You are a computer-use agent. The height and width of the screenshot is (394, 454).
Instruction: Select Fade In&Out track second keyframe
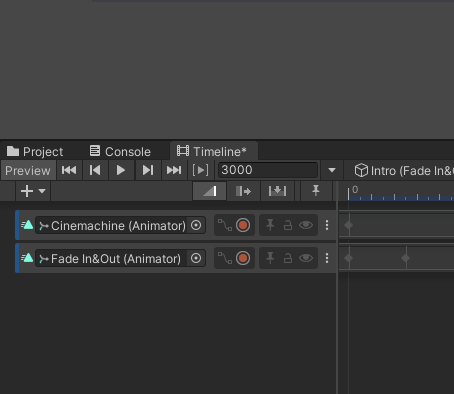406,258
